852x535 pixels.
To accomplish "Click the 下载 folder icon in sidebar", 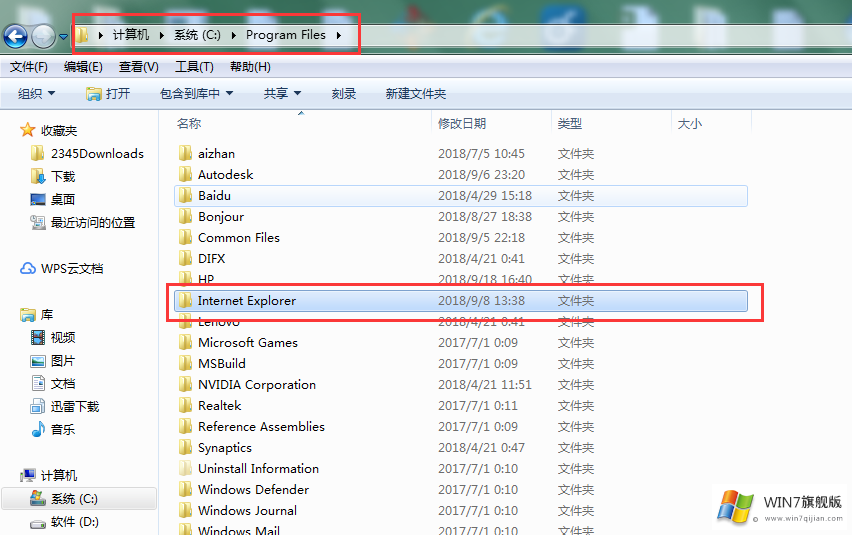I will point(37,176).
